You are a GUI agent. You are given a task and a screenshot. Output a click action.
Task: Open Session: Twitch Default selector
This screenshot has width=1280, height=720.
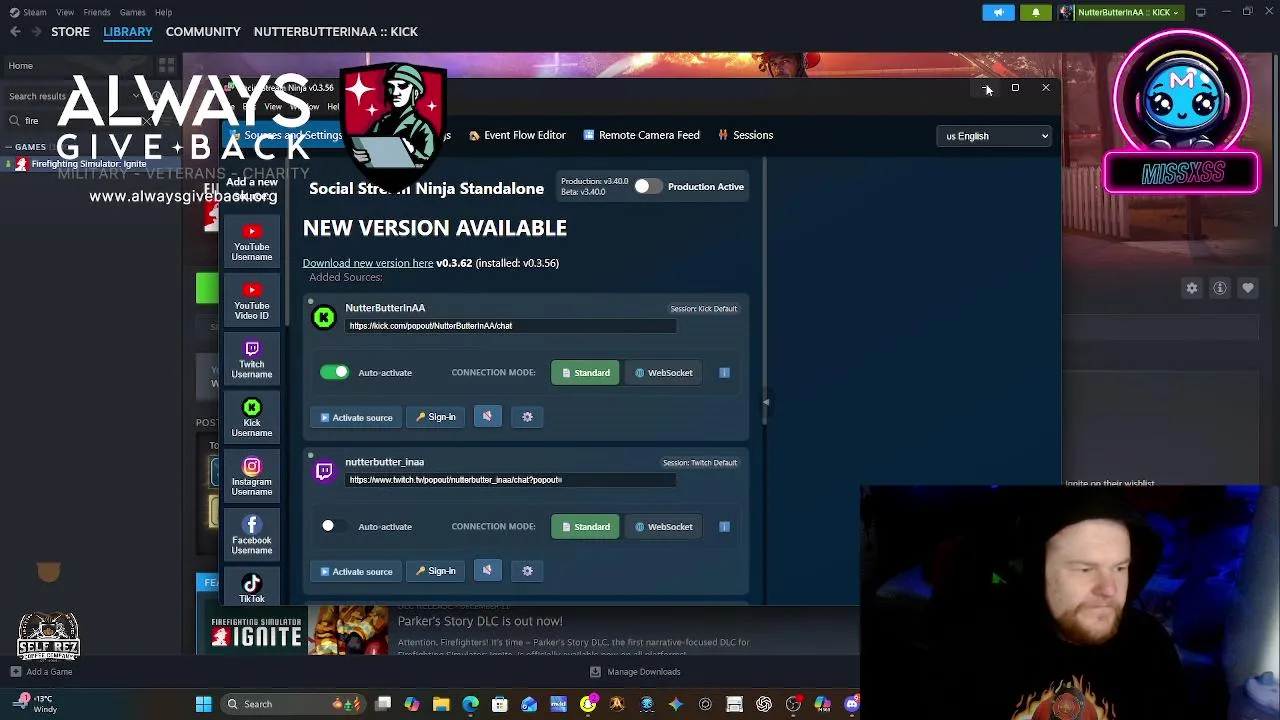pos(699,463)
